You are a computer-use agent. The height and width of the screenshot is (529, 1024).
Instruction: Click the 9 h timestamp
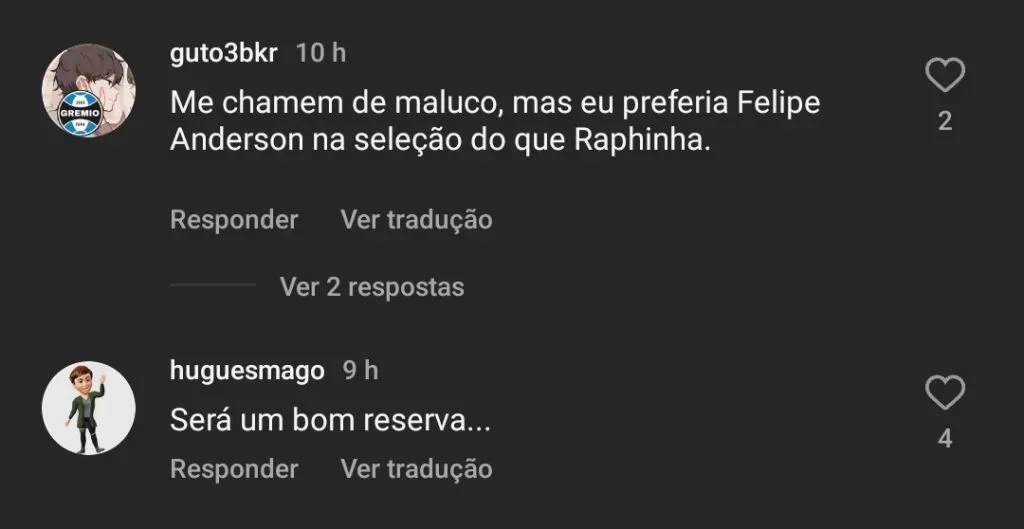click(360, 371)
